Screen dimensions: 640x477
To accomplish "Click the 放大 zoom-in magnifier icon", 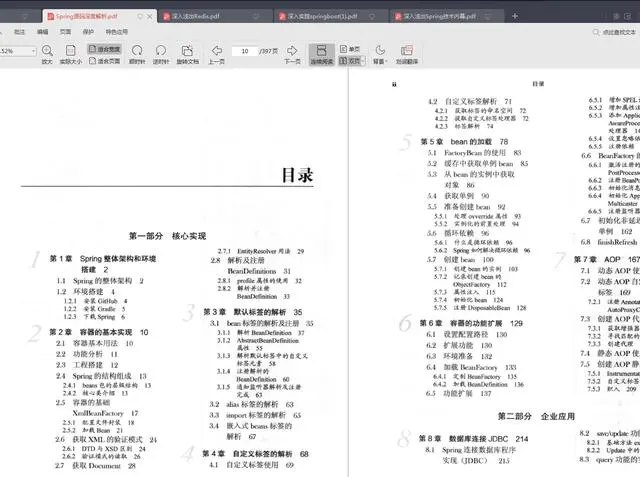I will tap(47, 51).
